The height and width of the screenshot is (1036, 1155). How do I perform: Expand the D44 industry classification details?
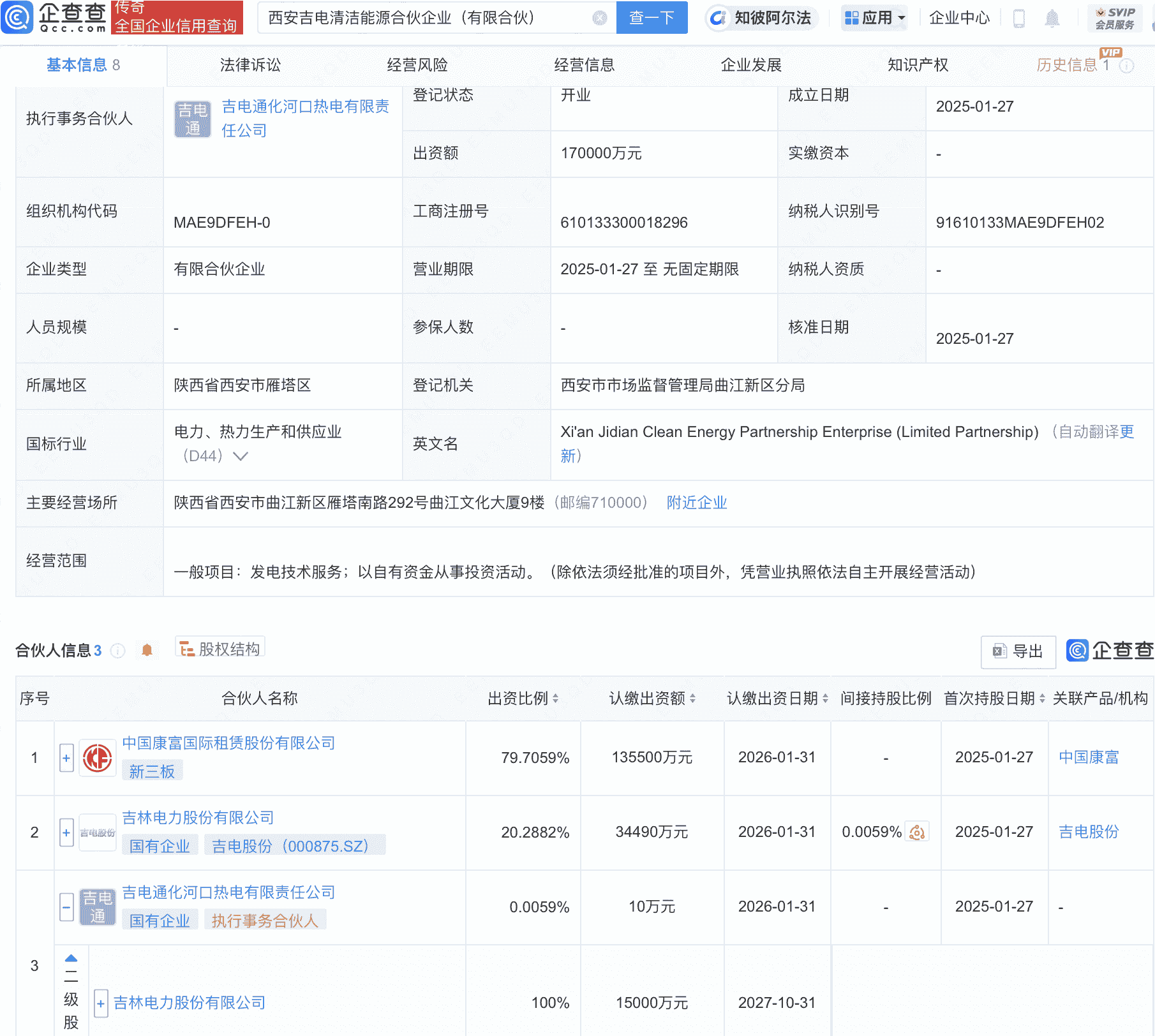pos(240,457)
